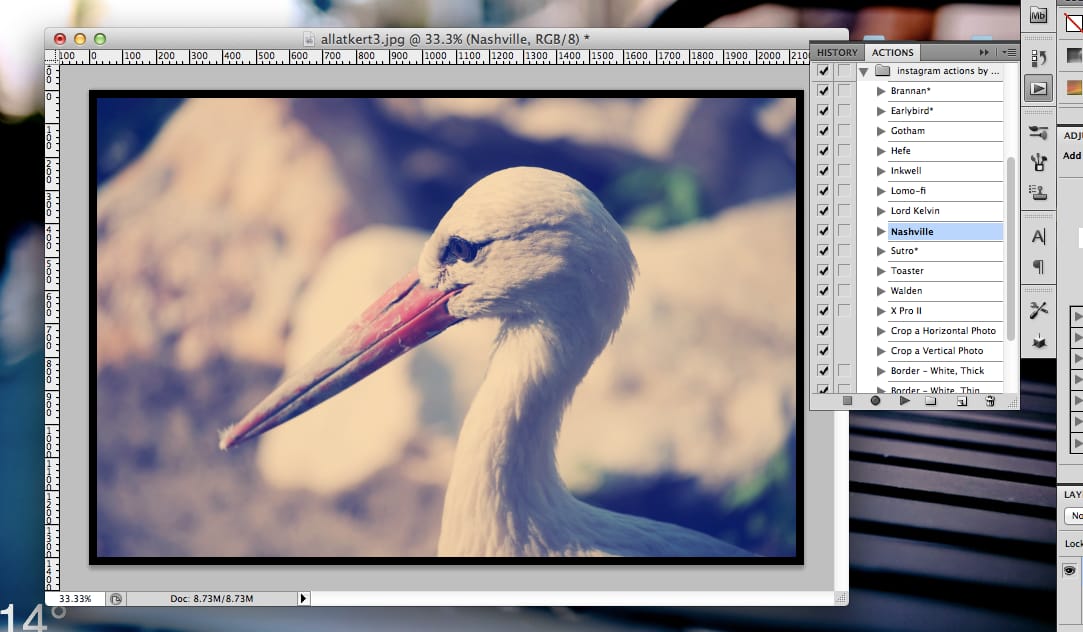This screenshot has height=632, width=1083.
Task: Expand the Nashville action steps
Action: pyautogui.click(x=881, y=231)
